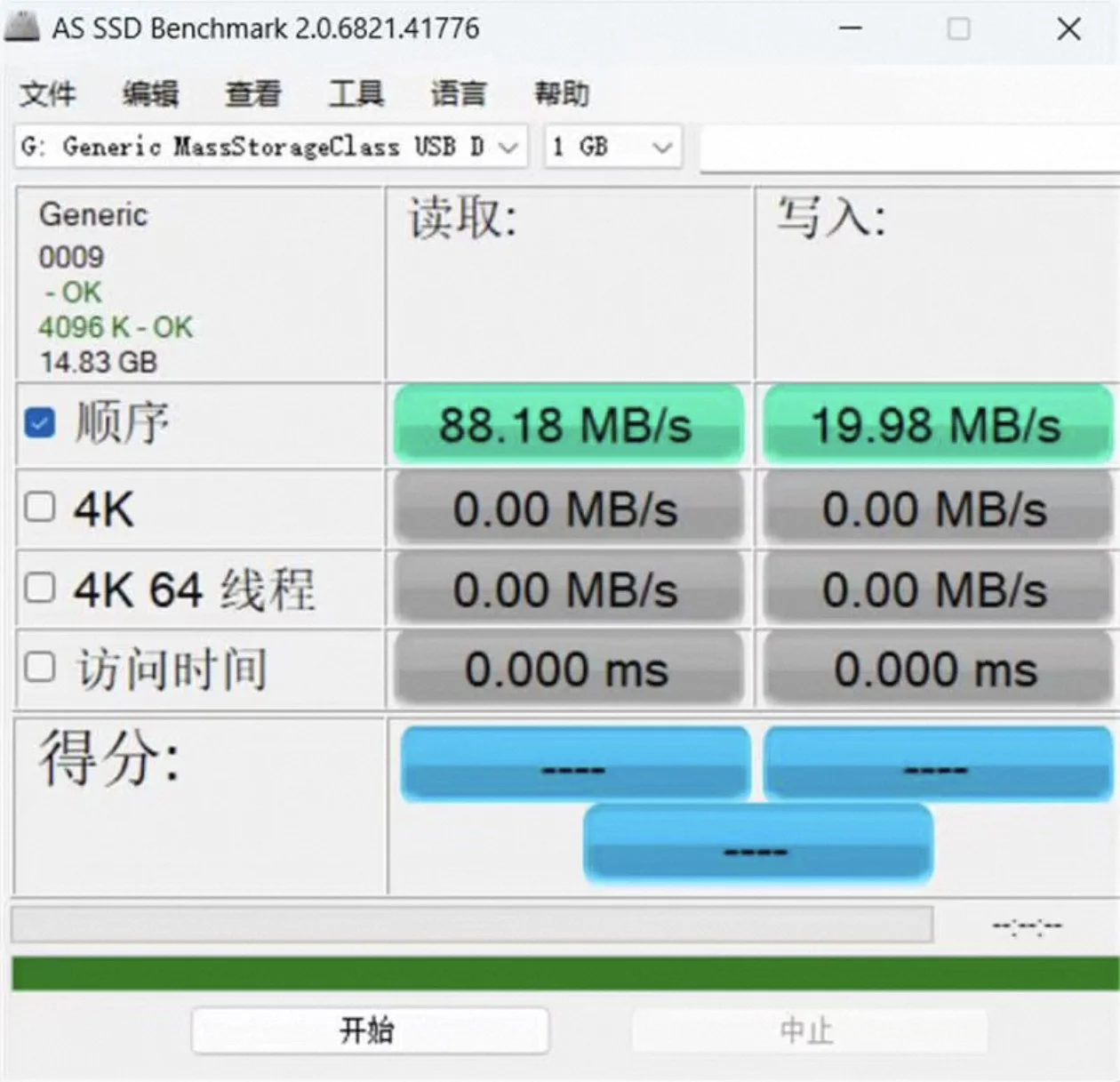The height and width of the screenshot is (1082, 1120).
Task: Click the AS SSD Benchmark app icon
Action: (22, 28)
